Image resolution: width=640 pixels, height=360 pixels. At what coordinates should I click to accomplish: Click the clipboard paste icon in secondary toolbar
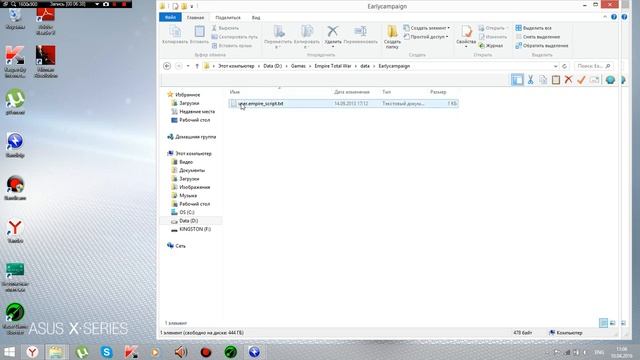click(556, 80)
